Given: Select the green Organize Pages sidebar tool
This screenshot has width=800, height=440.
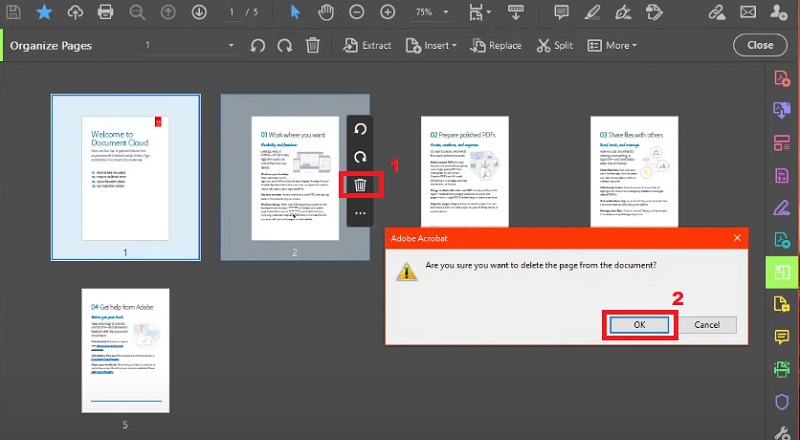Looking at the screenshot, I should click(782, 272).
